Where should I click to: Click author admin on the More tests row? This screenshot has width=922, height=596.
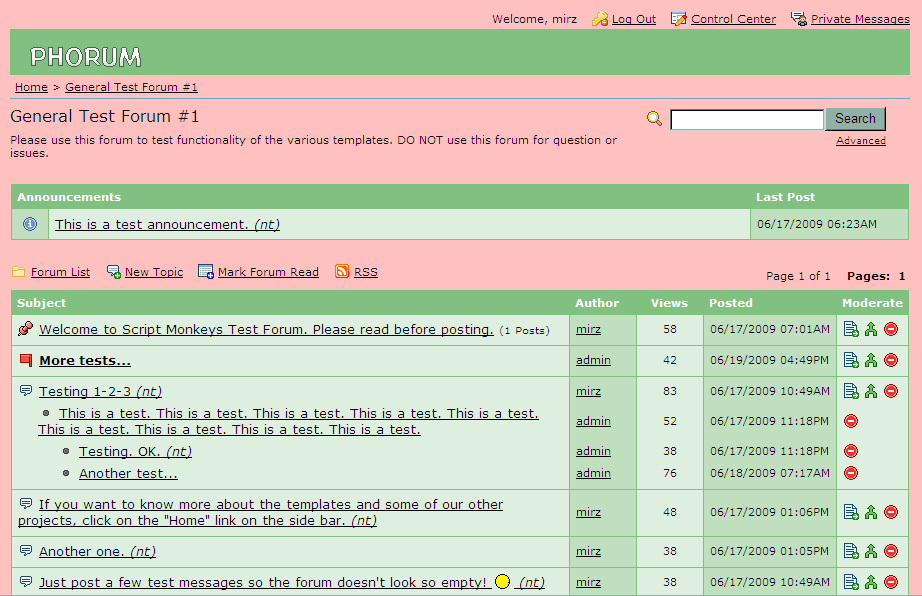pos(593,360)
